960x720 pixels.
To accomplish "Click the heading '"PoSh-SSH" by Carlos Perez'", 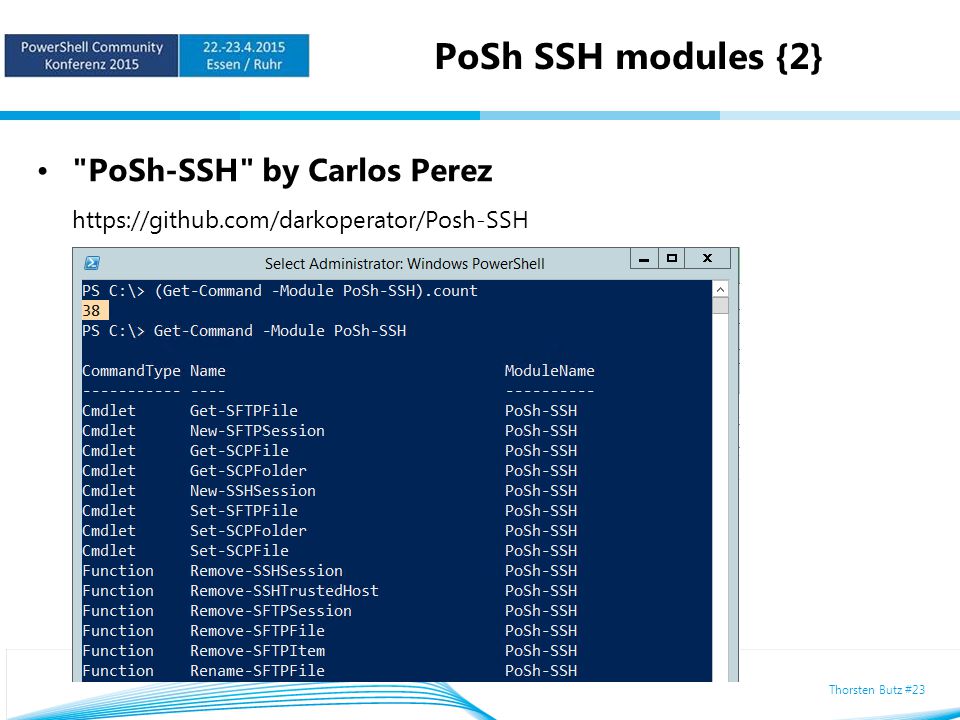I will point(282,170).
